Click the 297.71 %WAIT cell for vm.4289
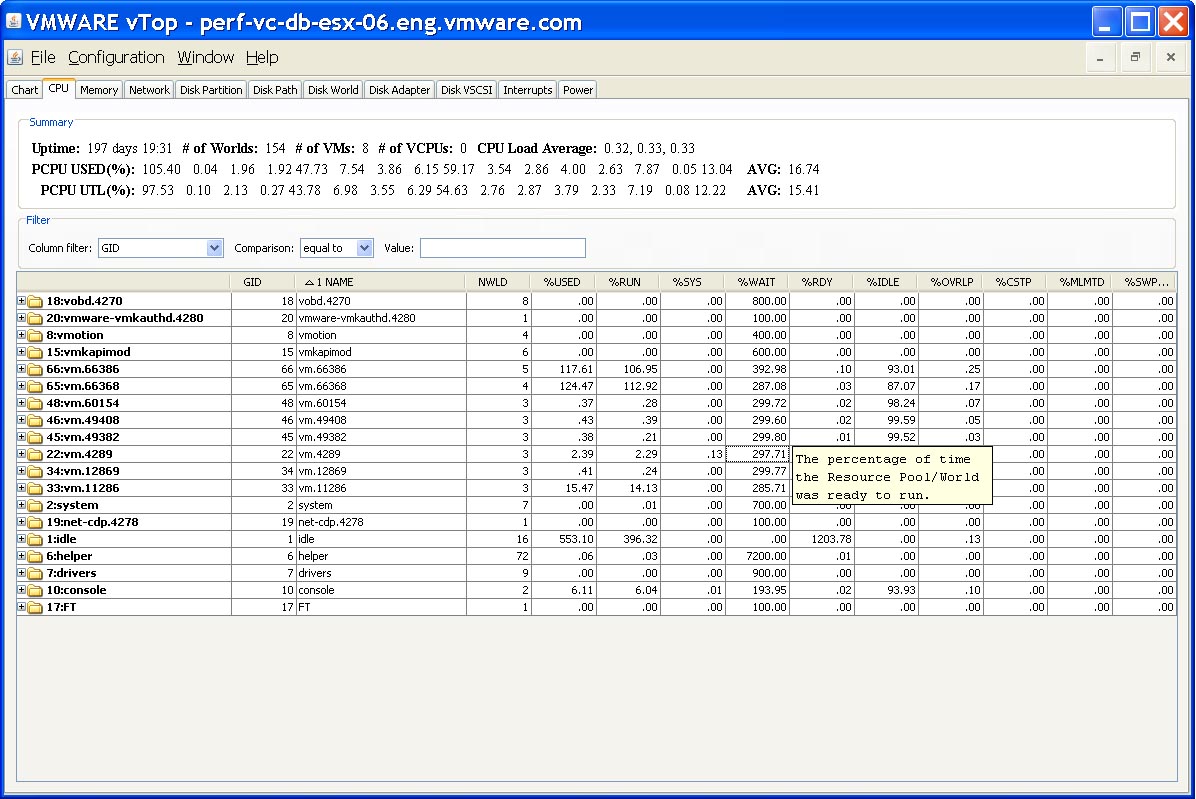 click(x=757, y=454)
